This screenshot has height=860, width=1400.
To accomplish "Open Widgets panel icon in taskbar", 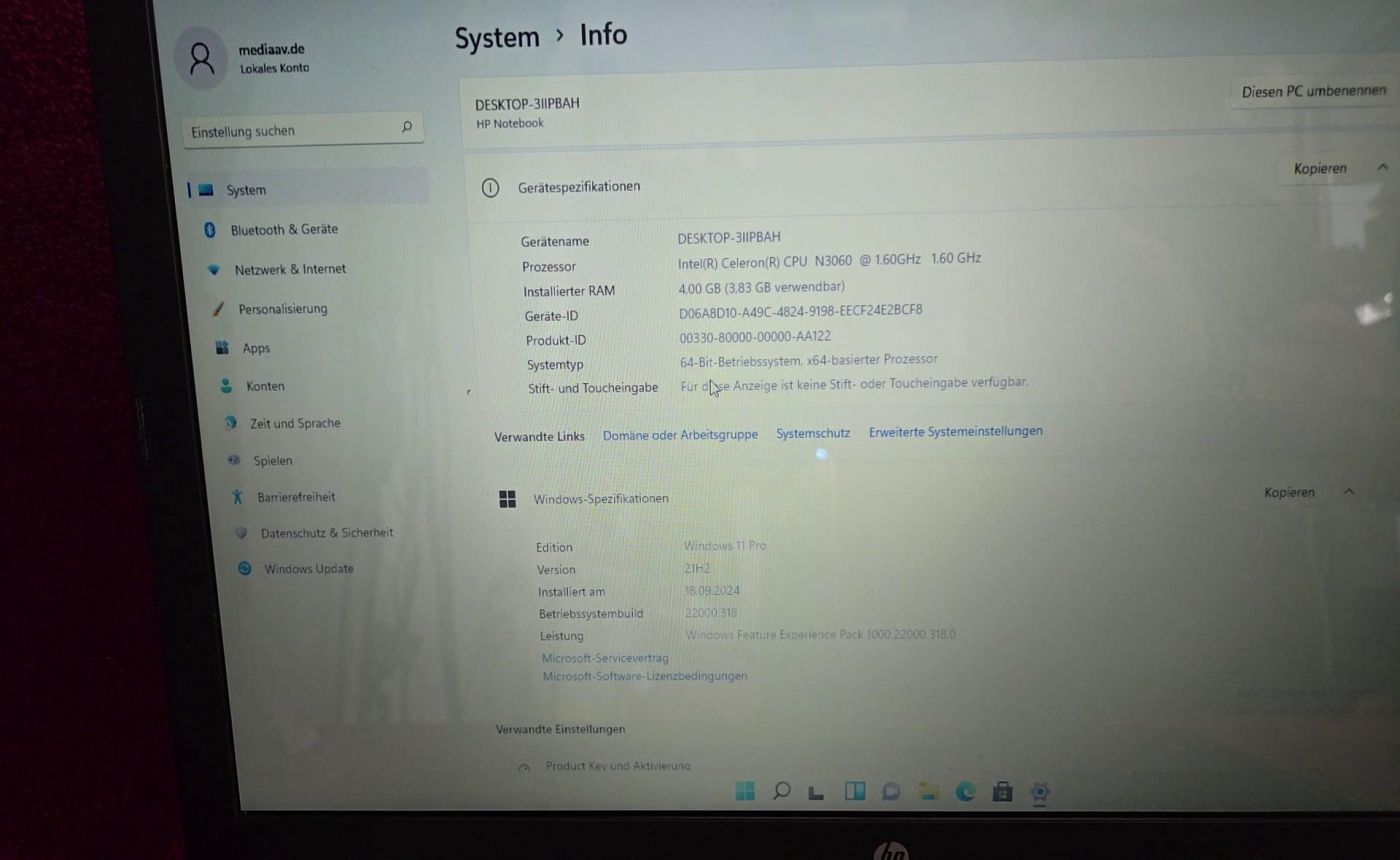I will pos(855,791).
